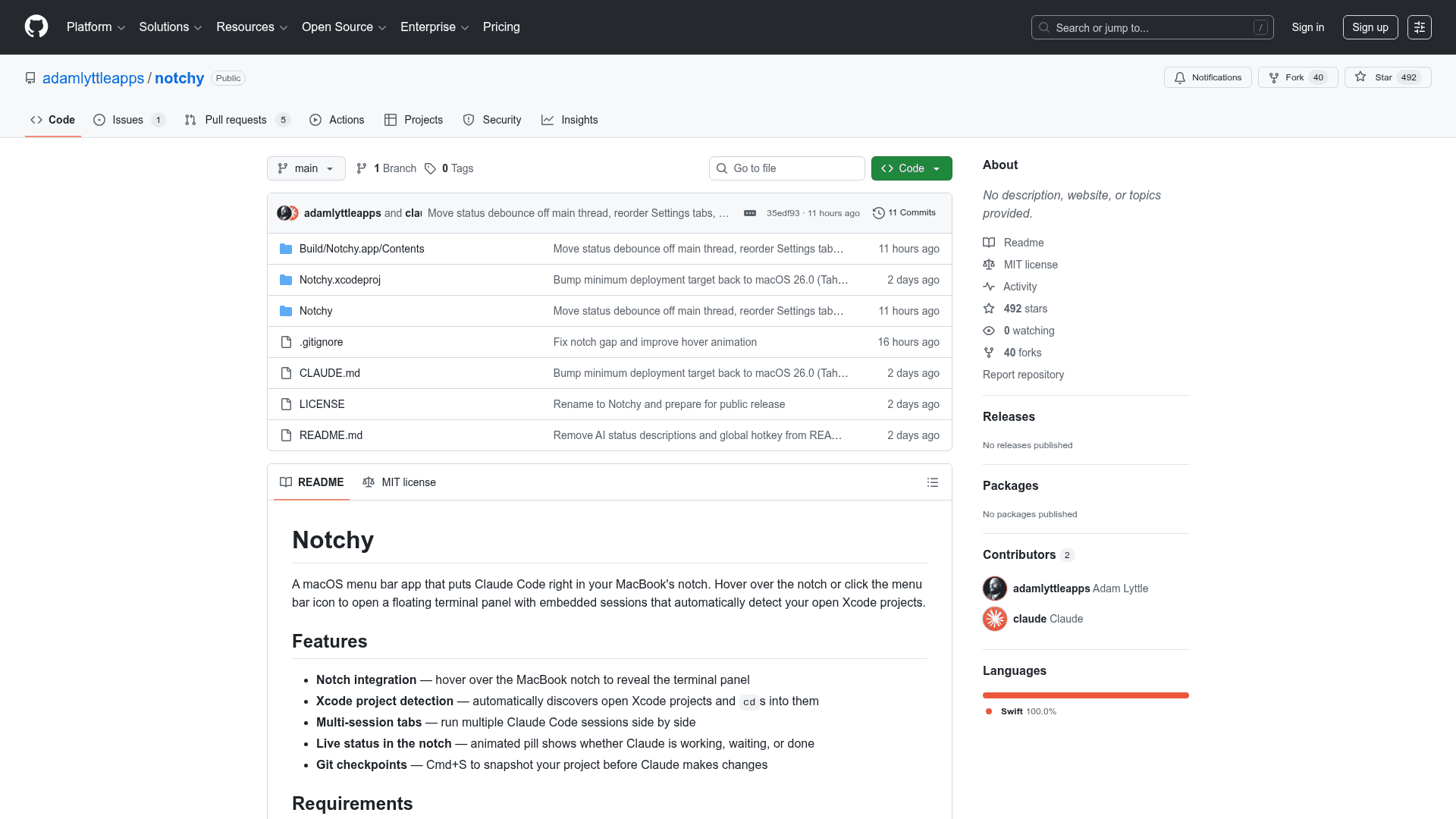Open the README outline list icon
1456x819 pixels.
932,482
